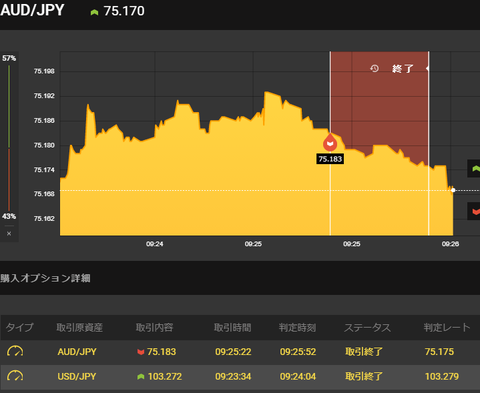
Task: Click 取引終了 status in USD/JPY row
Action: 364,376
